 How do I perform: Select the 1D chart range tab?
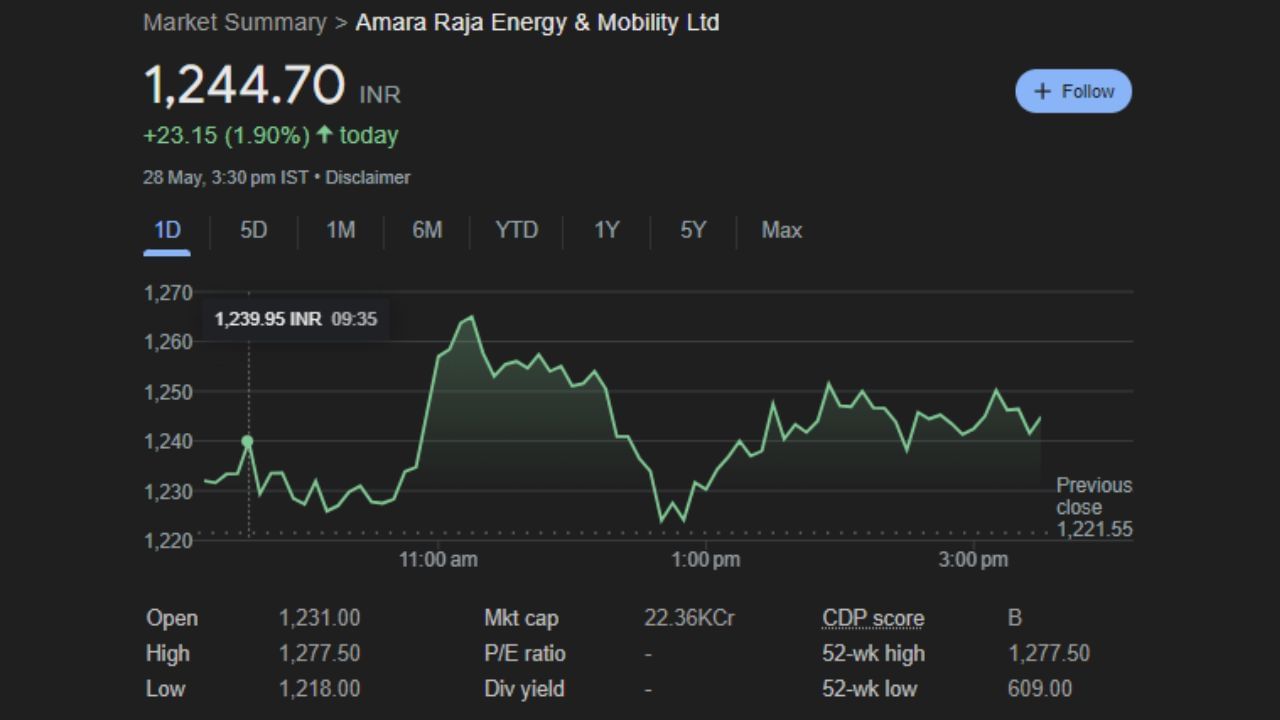167,230
